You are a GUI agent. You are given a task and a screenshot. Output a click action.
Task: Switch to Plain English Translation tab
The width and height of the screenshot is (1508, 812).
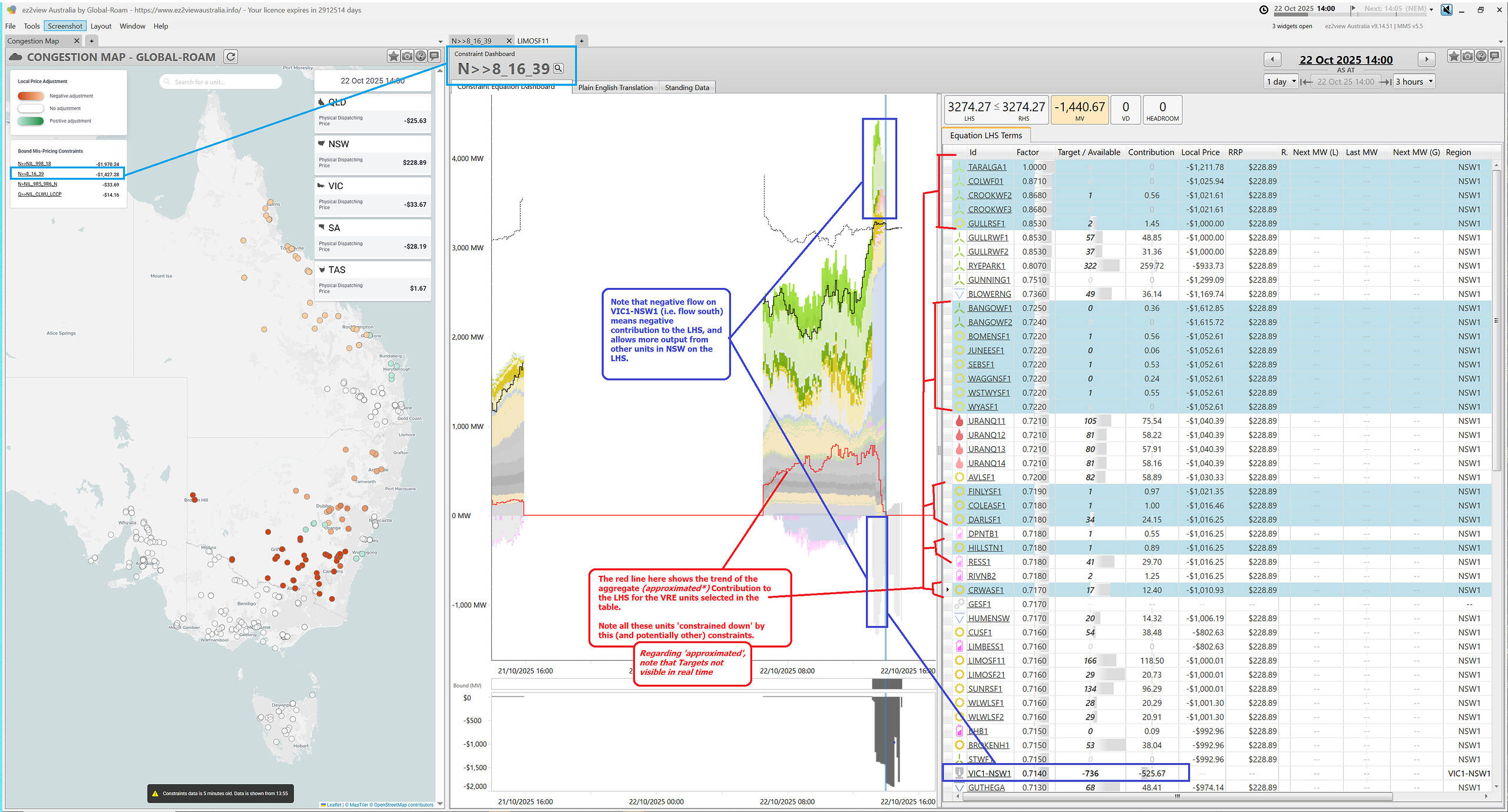(615, 88)
